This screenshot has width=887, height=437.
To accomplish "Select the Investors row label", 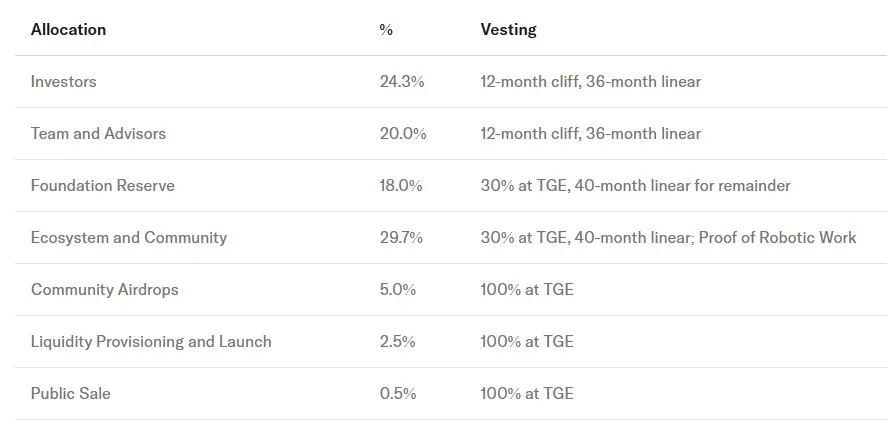I will pyautogui.click(x=64, y=82).
